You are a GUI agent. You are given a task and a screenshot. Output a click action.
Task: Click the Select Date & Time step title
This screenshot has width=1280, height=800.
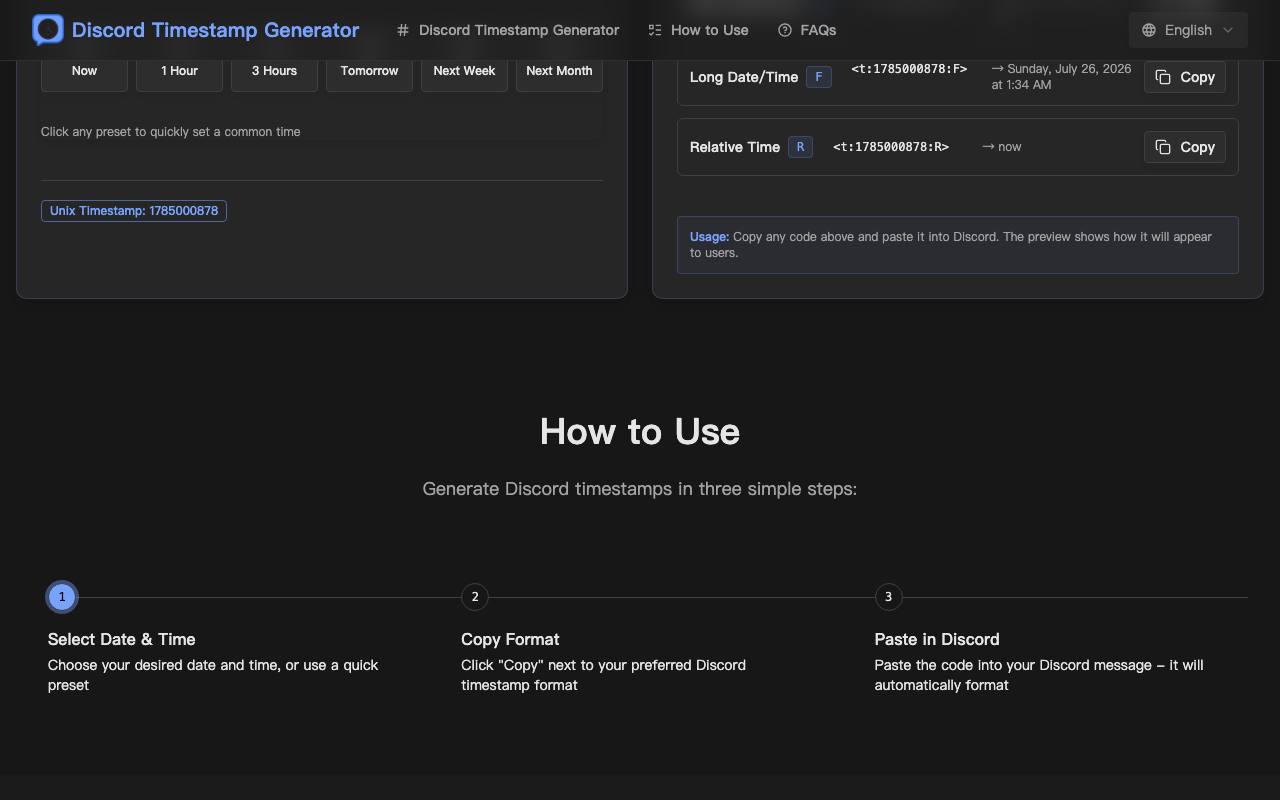click(x=122, y=640)
